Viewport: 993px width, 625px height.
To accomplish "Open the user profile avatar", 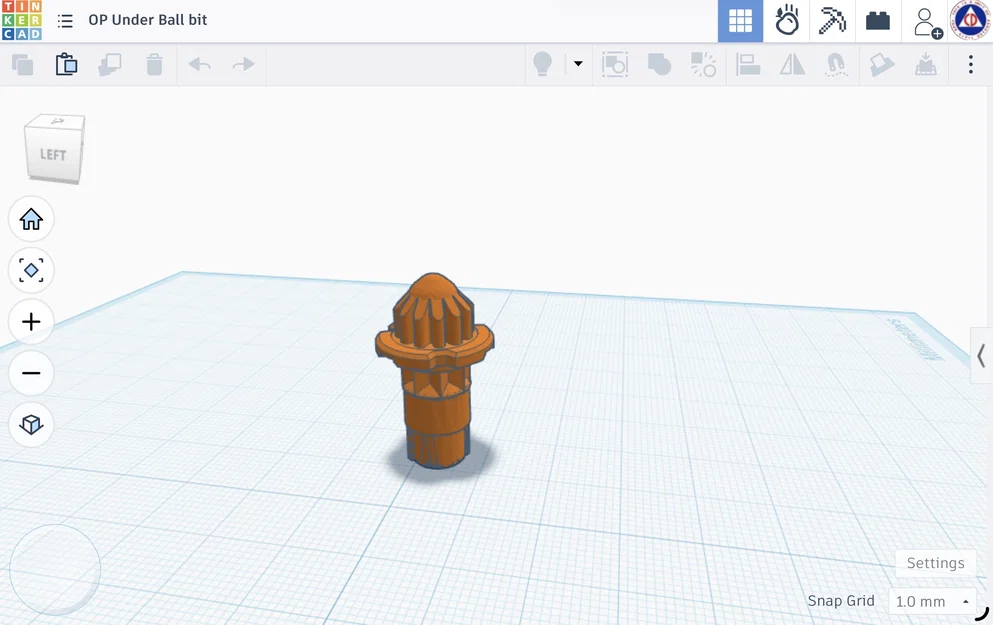I will [970, 20].
